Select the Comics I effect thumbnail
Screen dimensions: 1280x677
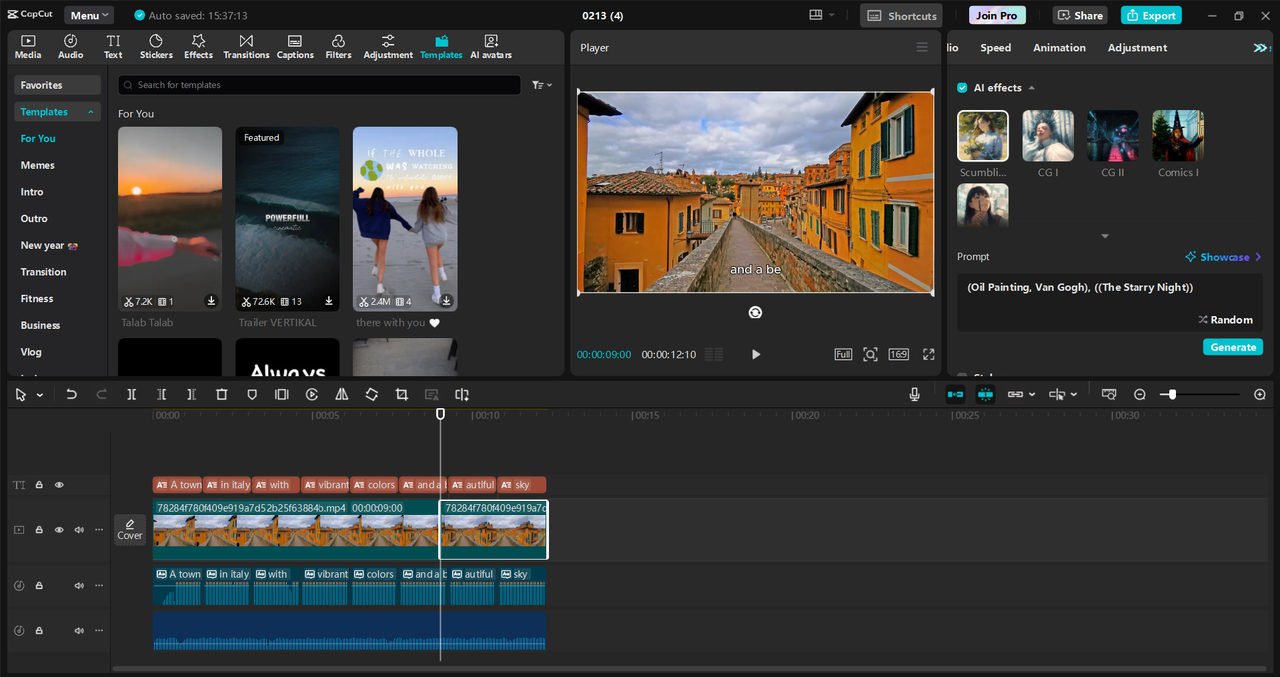(1178, 136)
